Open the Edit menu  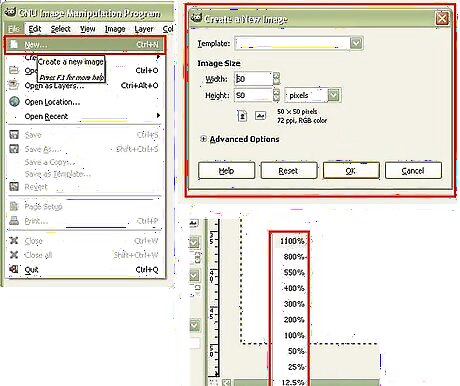click(x=35, y=29)
